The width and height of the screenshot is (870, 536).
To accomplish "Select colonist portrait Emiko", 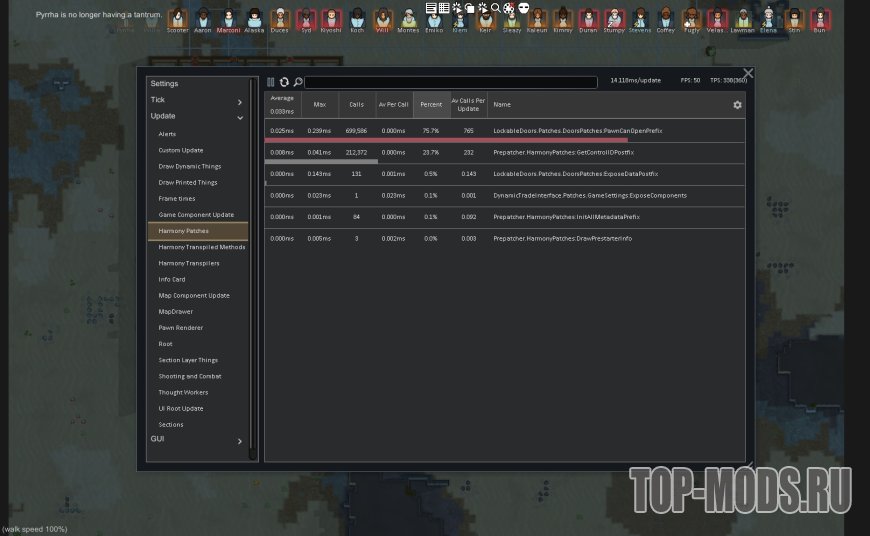I will (x=434, y=22).
